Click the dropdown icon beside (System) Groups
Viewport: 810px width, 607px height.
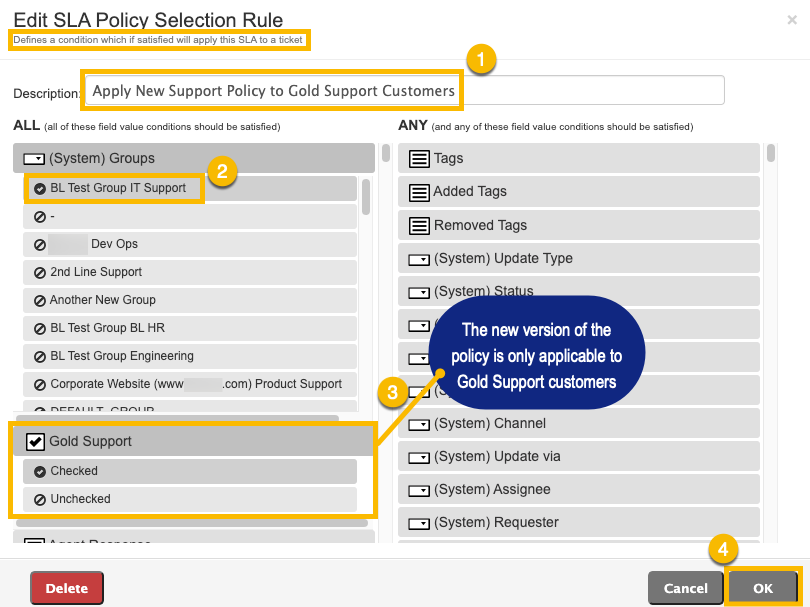point(34,159)
